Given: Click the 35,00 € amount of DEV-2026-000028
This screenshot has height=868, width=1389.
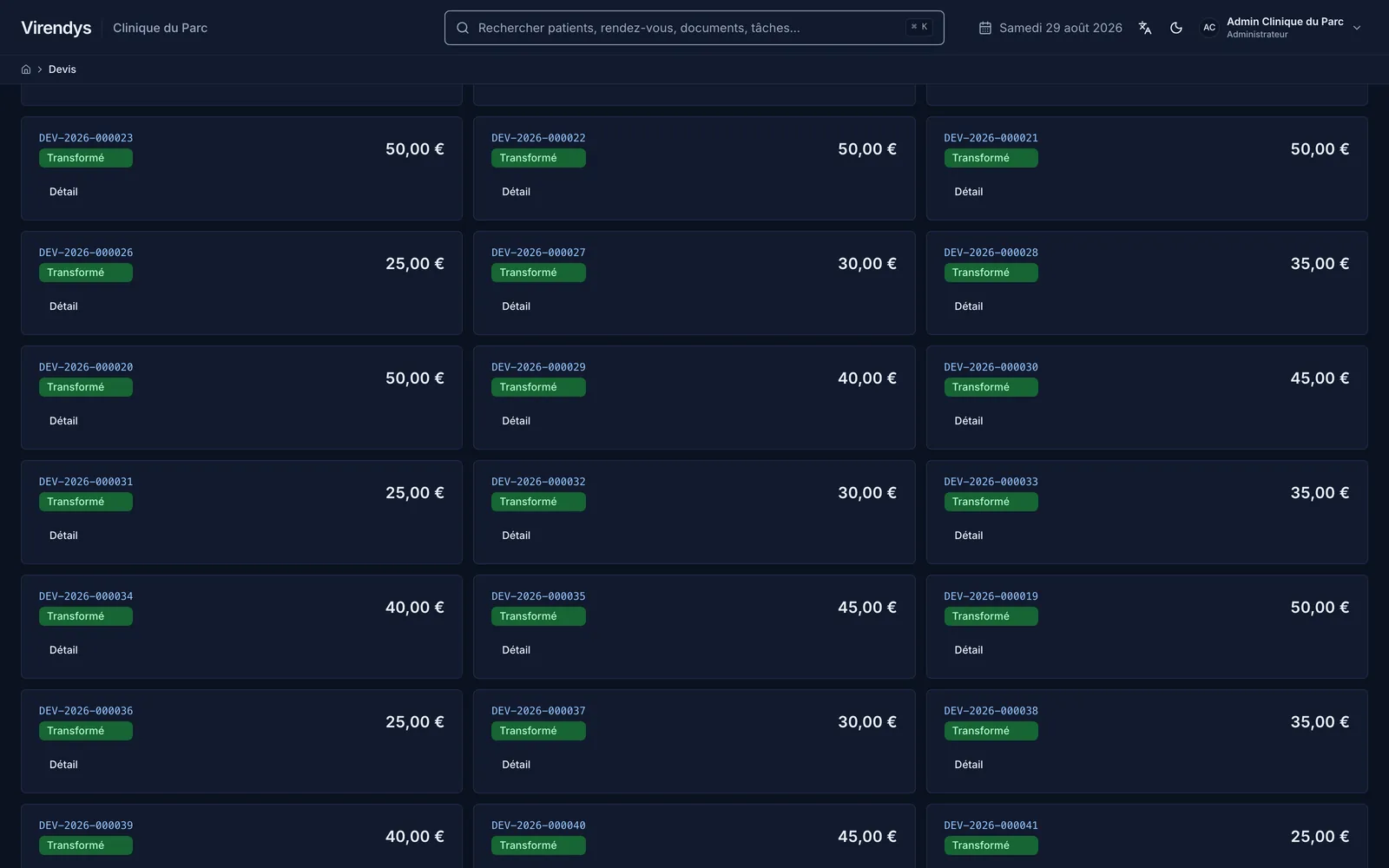Looking at the screenshot, I should tap(1320, 264).
